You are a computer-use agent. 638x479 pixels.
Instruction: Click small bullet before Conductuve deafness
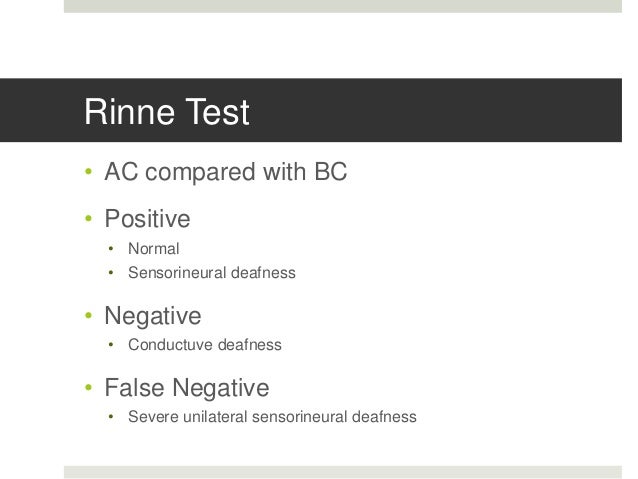pyautogui.click(x=111, y=345)
